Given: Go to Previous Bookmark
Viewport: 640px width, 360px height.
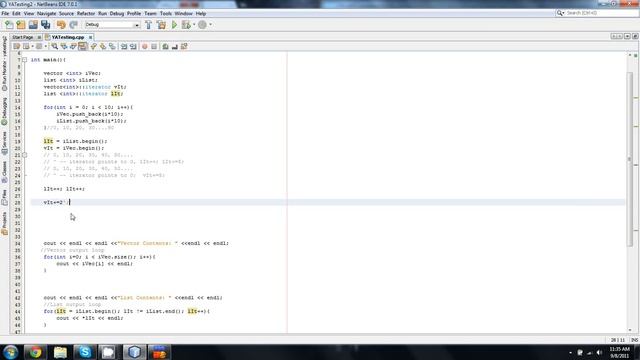Looking at the screenshot, I should (x=94, y=47).
